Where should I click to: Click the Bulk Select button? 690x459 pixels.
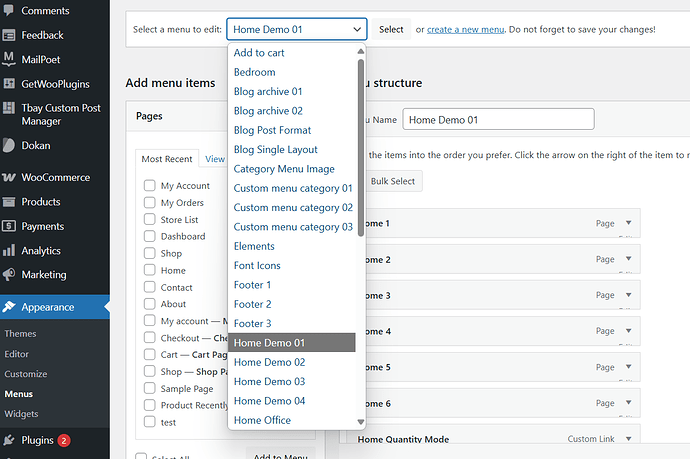[393, 181]
